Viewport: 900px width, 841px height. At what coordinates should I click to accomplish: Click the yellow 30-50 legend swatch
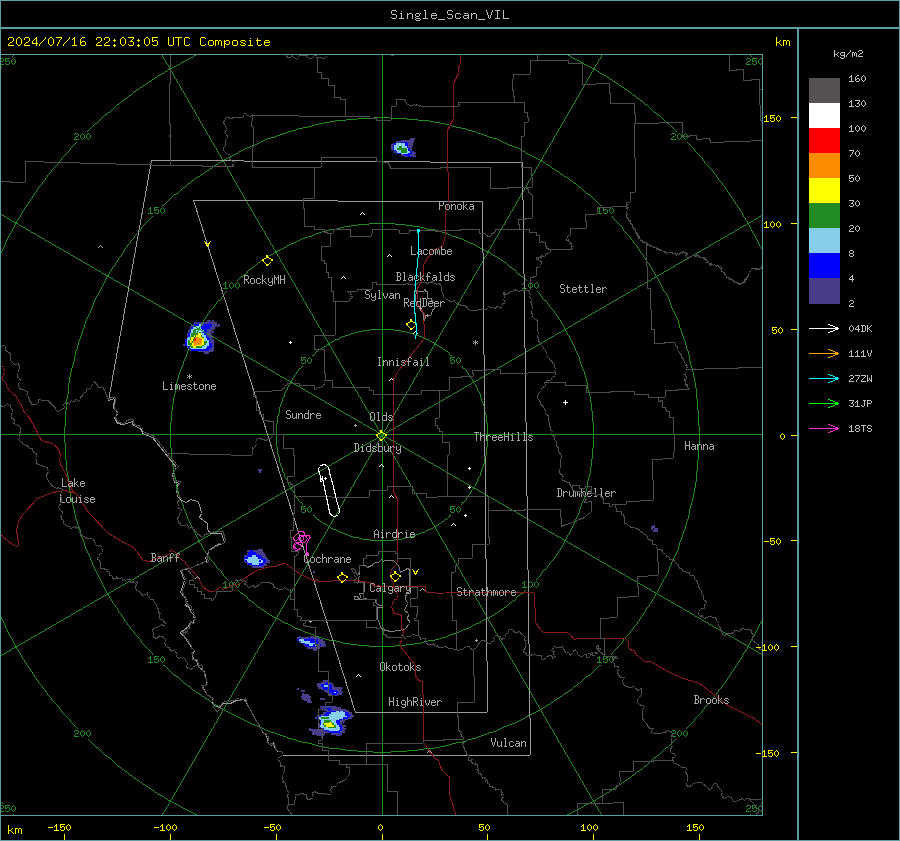[x=824, y=191]
